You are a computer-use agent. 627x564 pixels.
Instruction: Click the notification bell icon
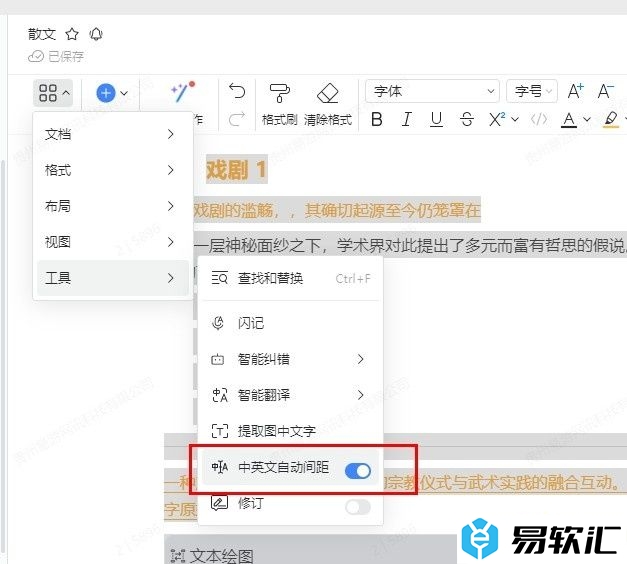click(x=96, y=34)
